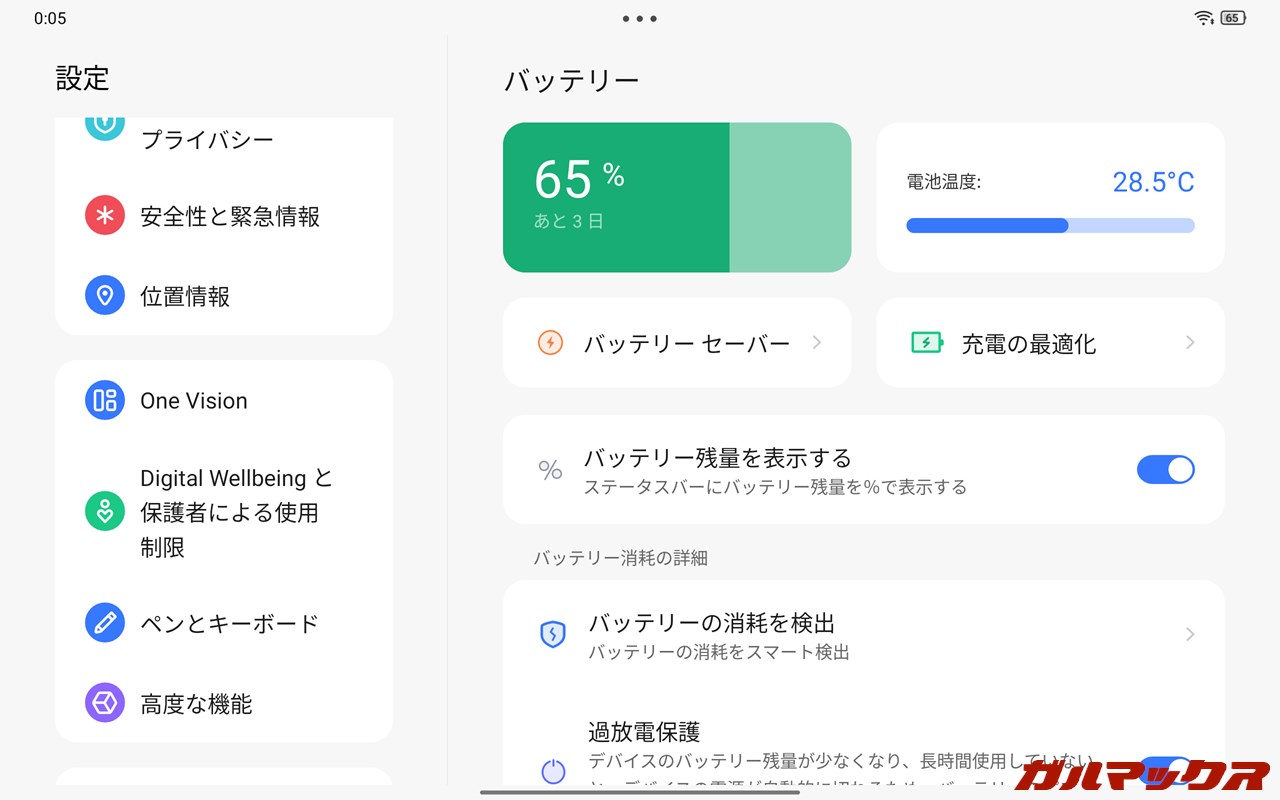The image size is (1280, 800).
Task: Click the green Digital Wellbeing heart icon
Action: click(x=105, y=512)
